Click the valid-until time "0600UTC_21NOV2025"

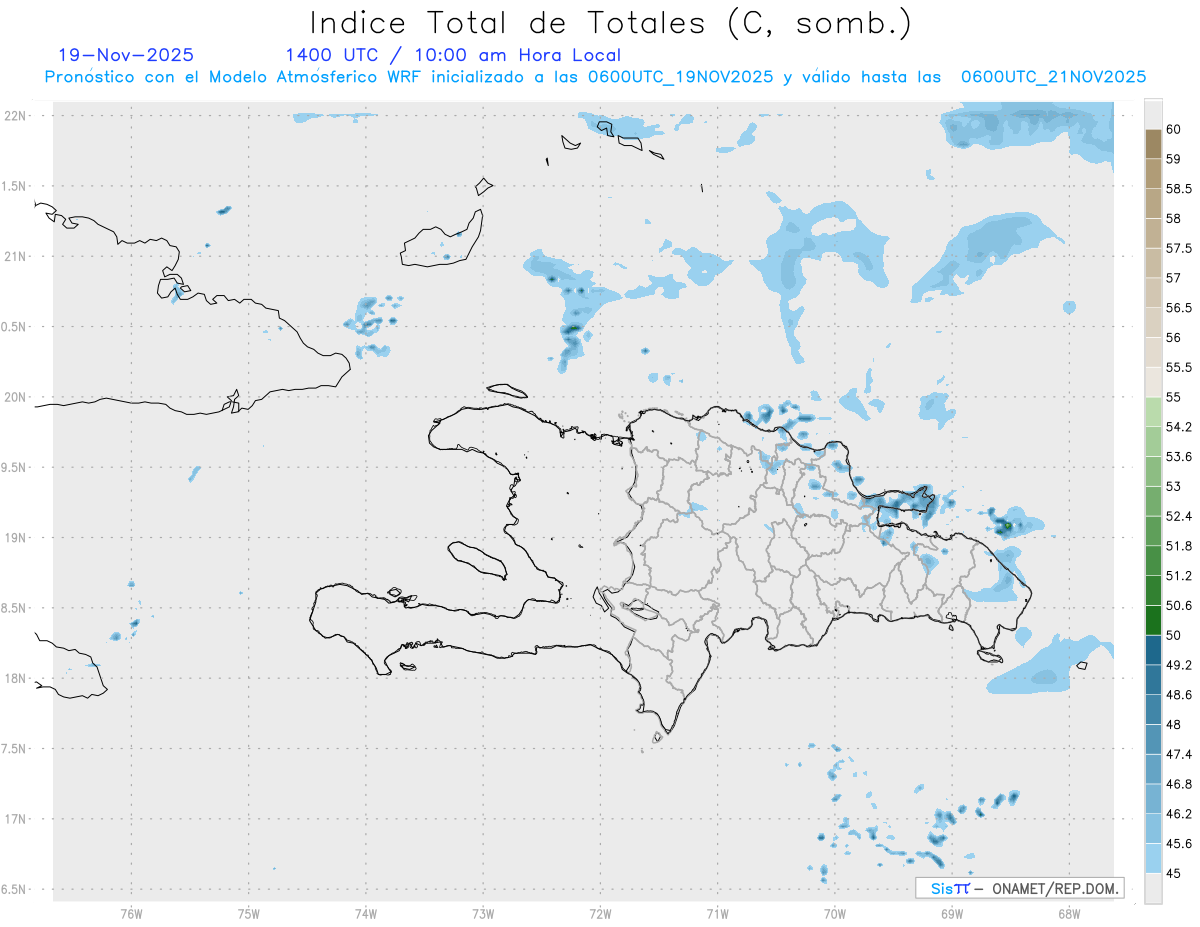(1053, 76)
